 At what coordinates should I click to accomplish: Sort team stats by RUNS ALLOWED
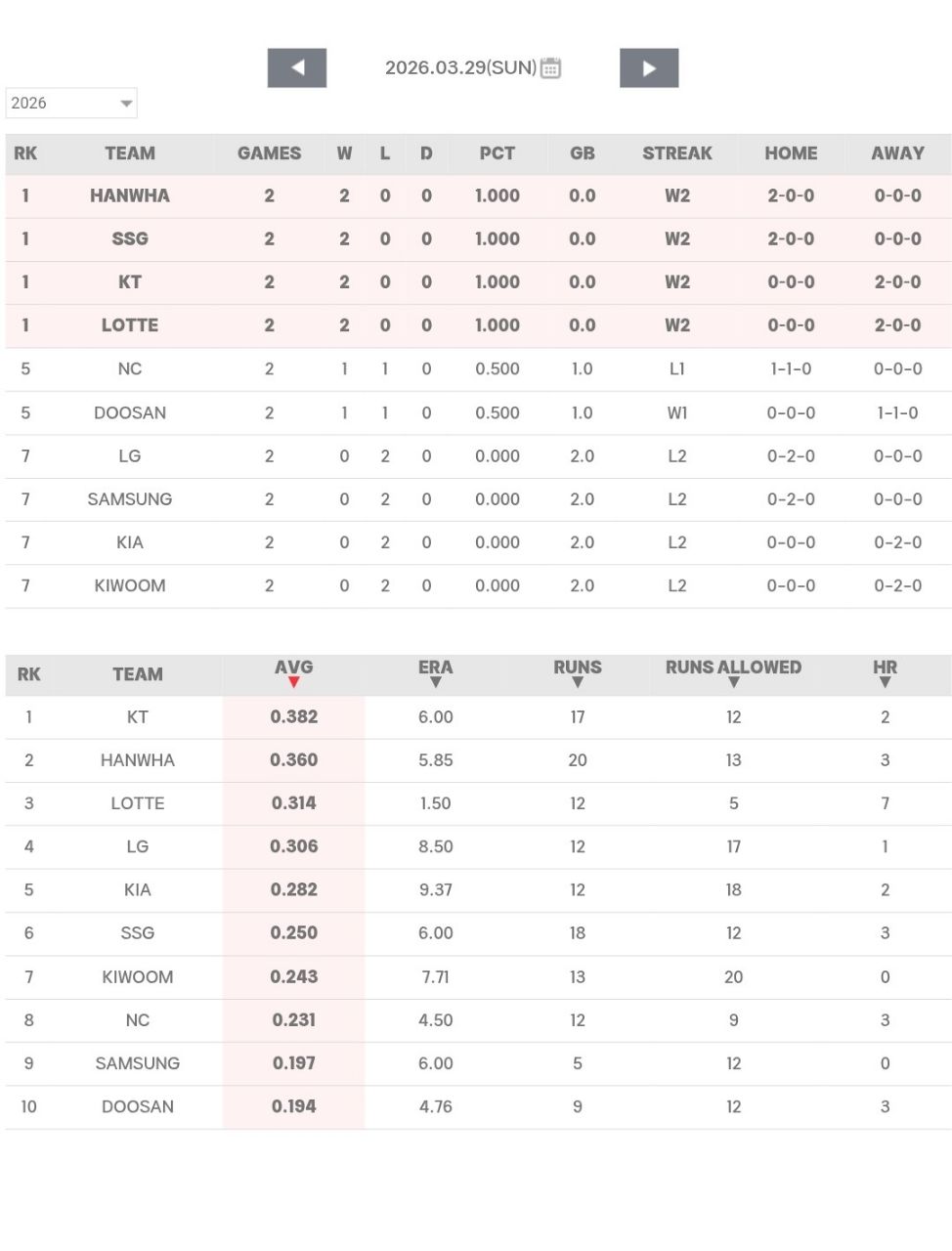733,673
